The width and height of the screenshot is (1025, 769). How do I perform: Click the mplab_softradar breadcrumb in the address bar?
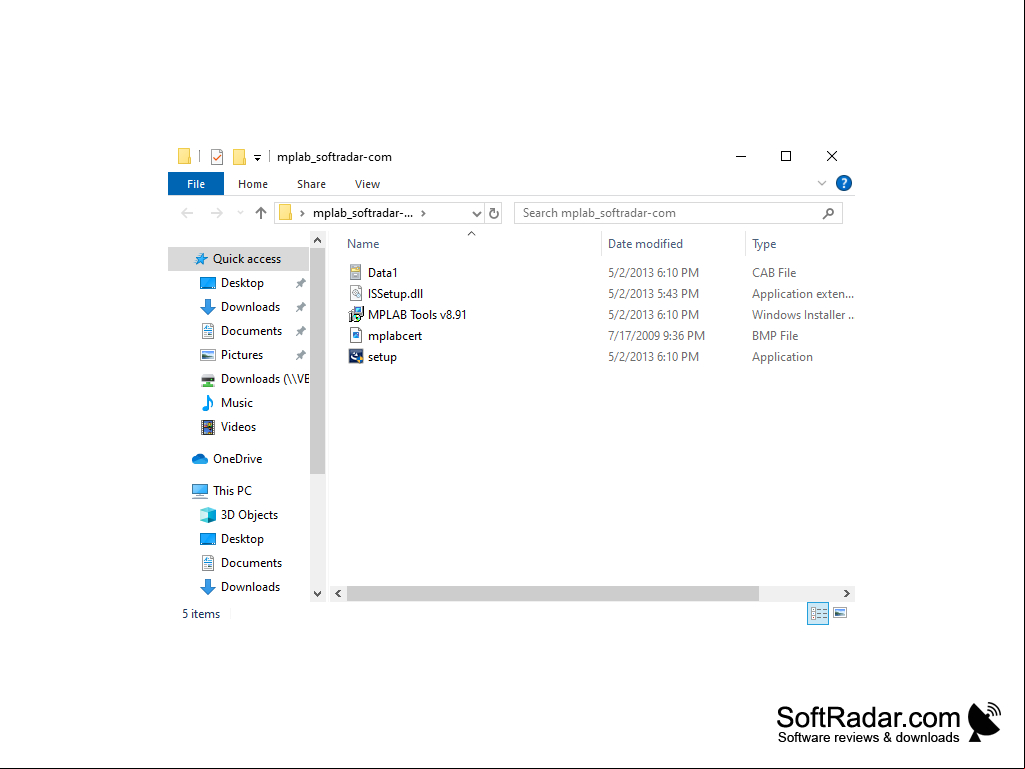pos(363,213)
